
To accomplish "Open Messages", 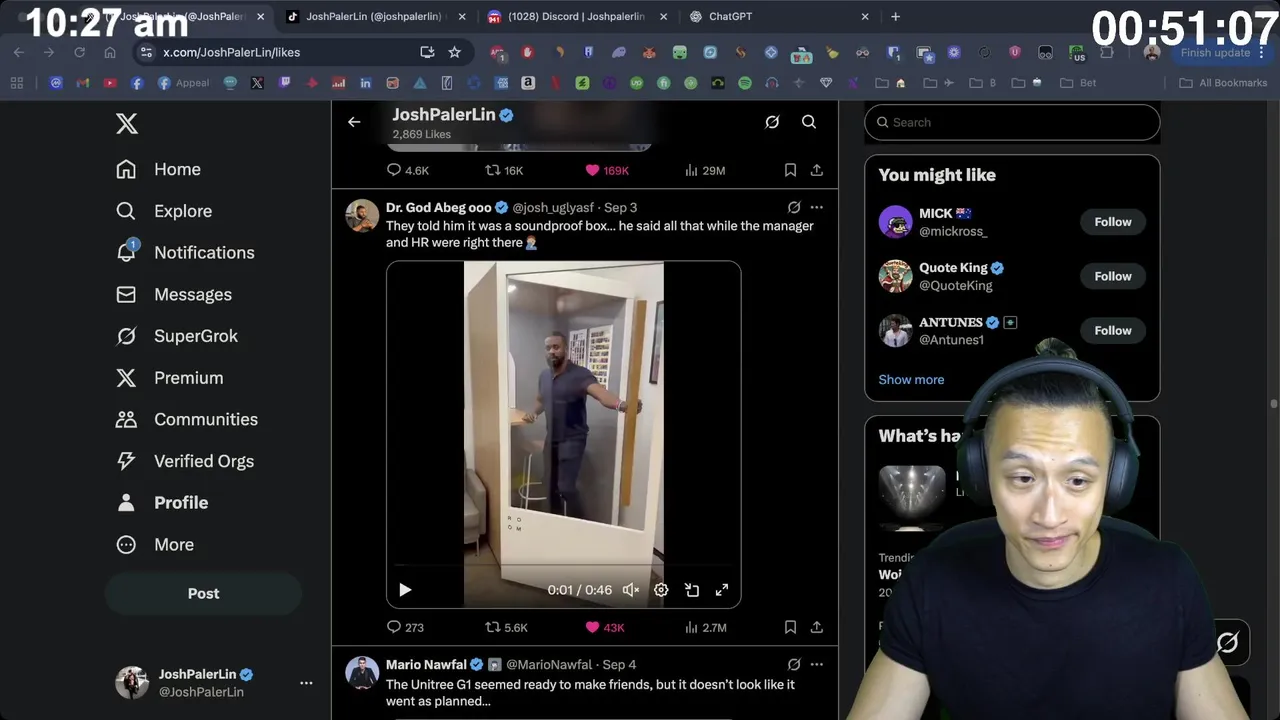I will (174, 294).
